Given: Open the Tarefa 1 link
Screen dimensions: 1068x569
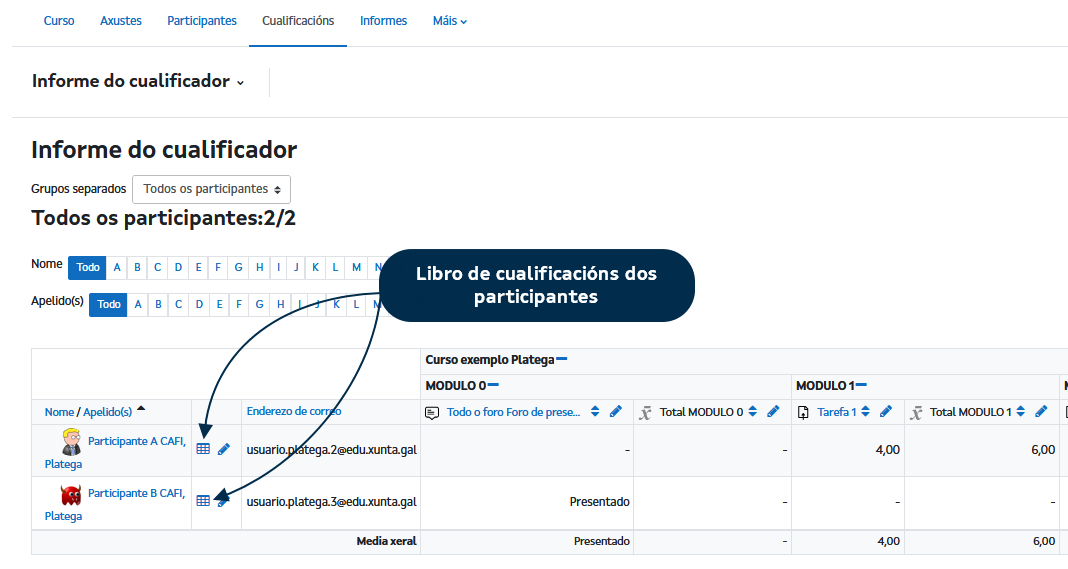Looking at the screenshot, I should click(837, 412).
